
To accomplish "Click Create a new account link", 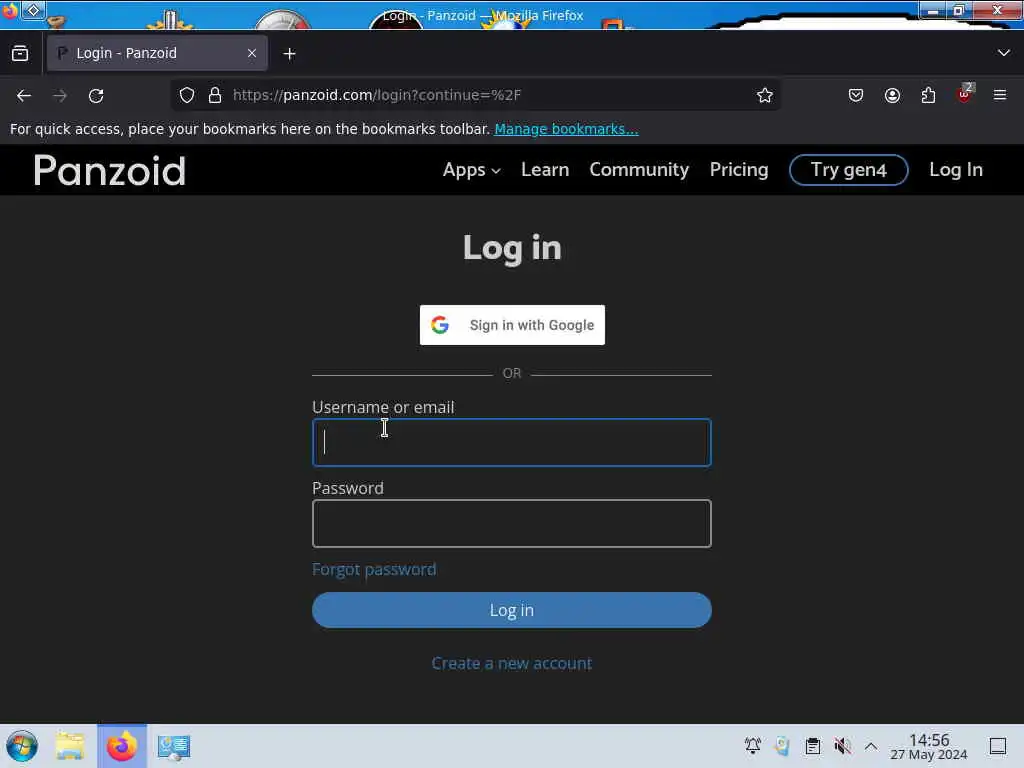I will pos(511,664).
